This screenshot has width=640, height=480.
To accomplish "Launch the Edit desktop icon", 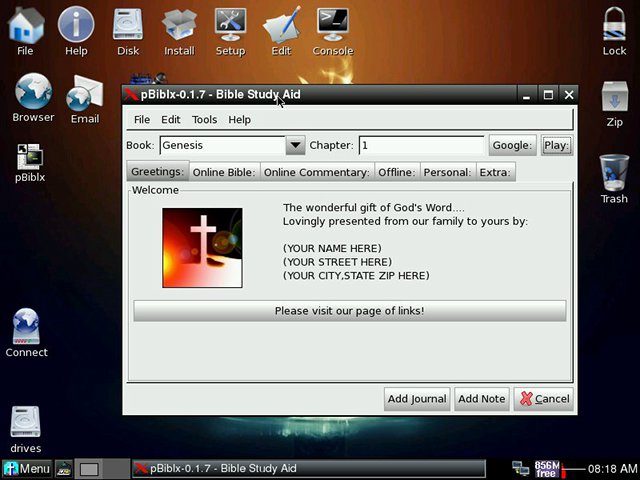I will click(282, 31).
